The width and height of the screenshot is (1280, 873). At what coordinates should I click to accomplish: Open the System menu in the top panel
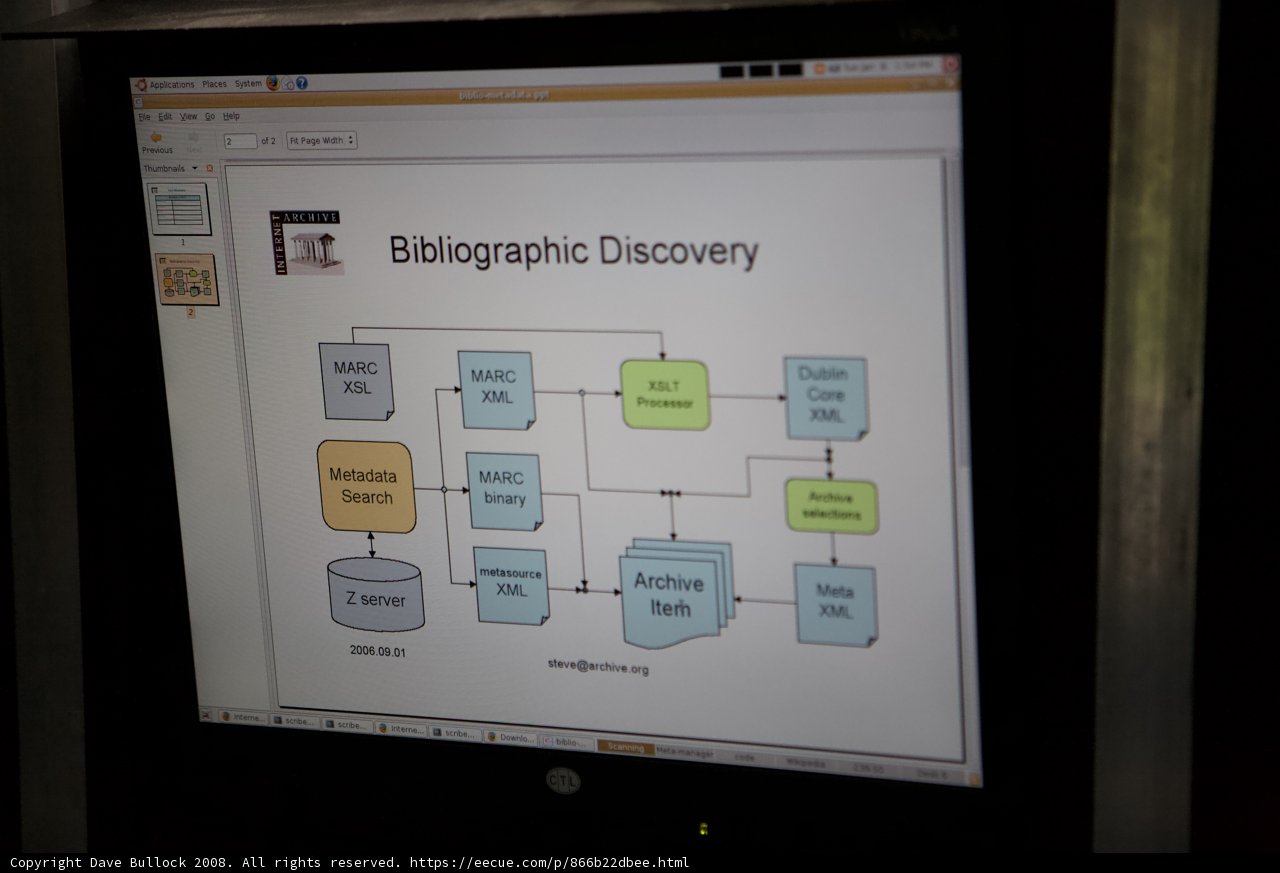[x=248, y=84]
